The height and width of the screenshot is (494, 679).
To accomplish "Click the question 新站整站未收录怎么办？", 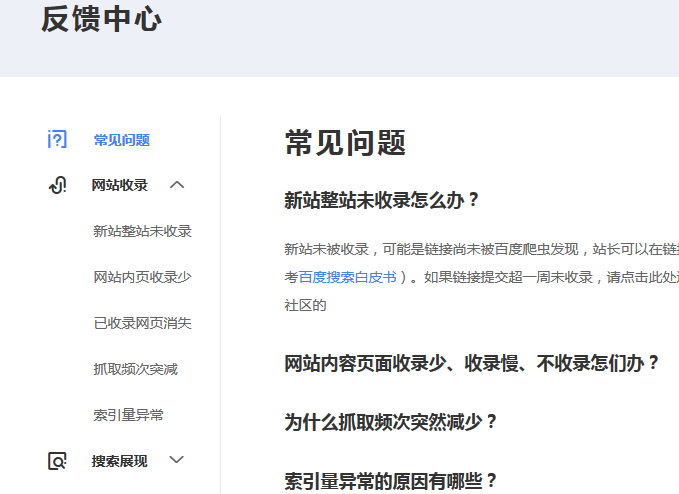I will 383,200.
